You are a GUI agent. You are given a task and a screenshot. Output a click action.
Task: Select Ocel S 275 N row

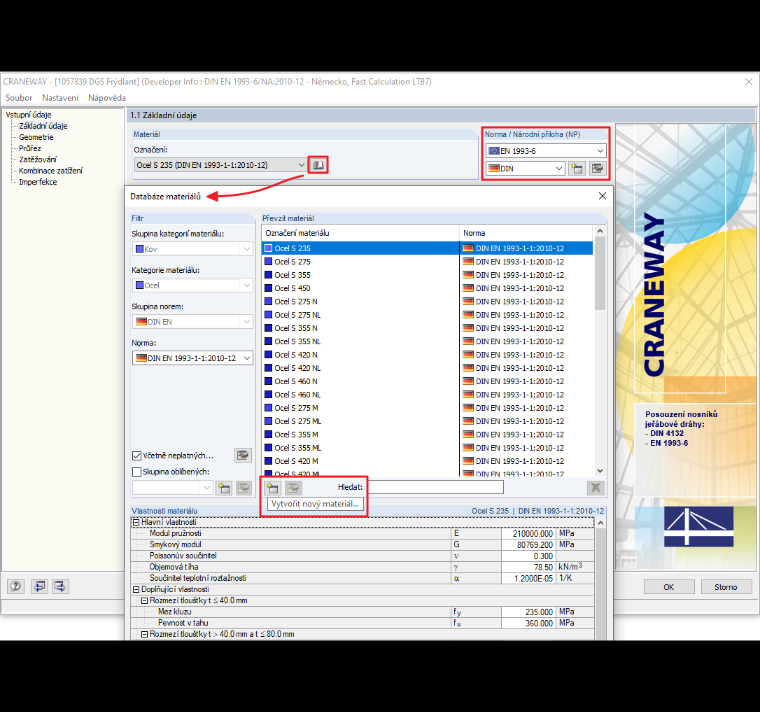[428, 301]
